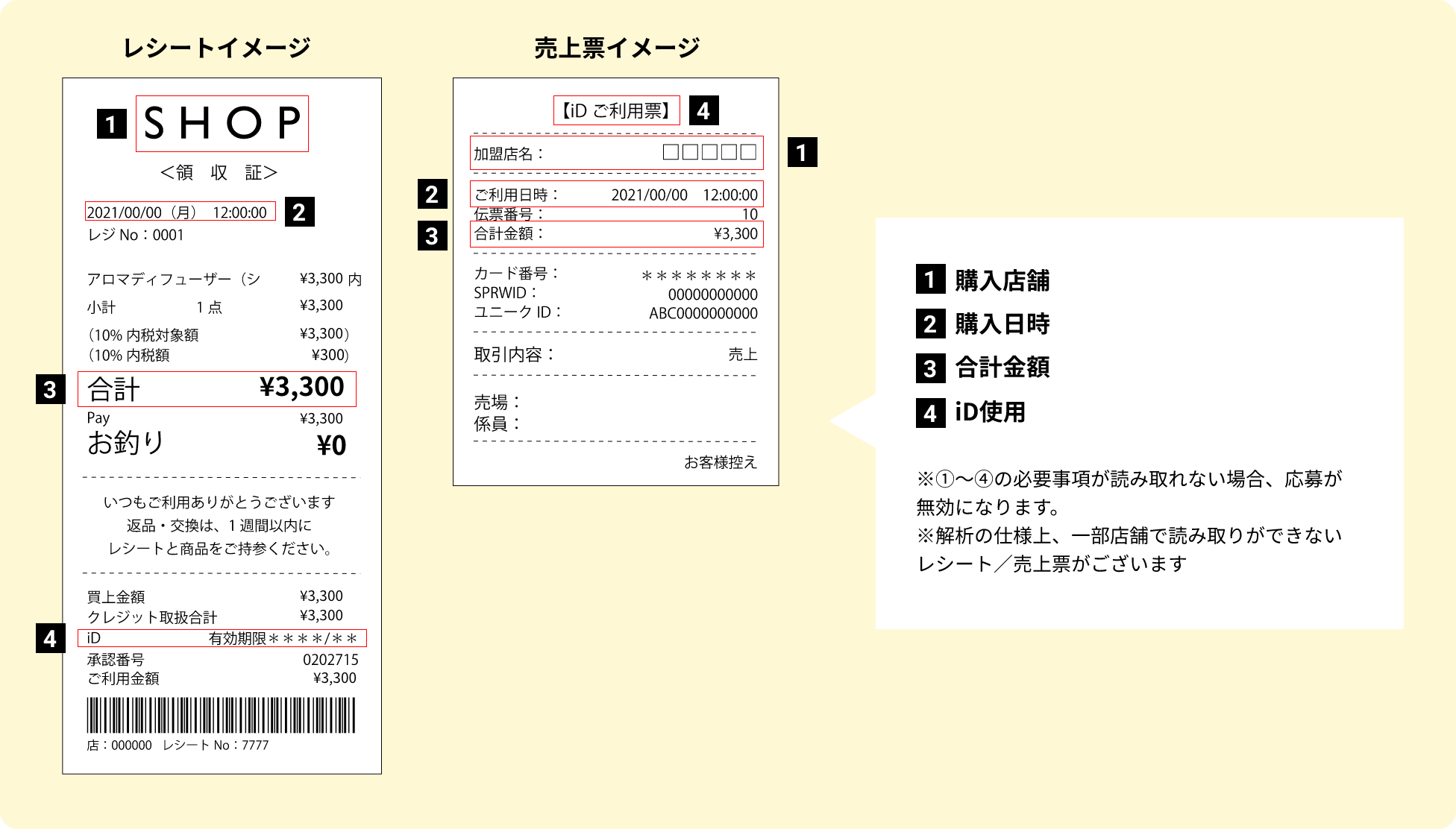Click the iD使用 legend entry
Screen dimensions: 1456x829
971,412
